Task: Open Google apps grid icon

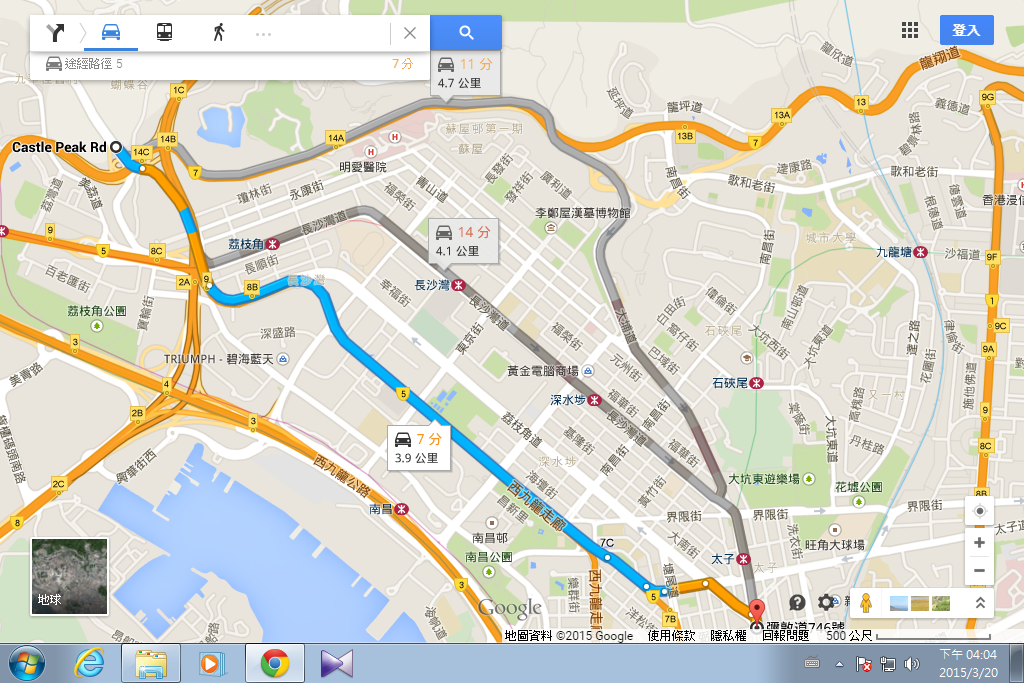Action: coord(910,30)
